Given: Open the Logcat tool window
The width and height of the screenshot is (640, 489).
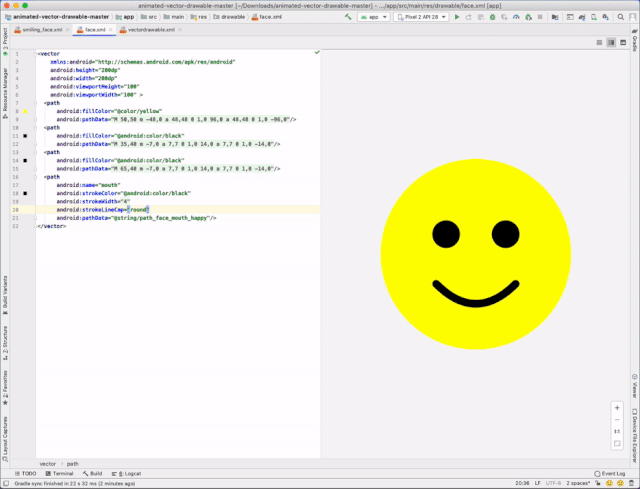Looking at the screenshot, I should click(x=128, y=473).
